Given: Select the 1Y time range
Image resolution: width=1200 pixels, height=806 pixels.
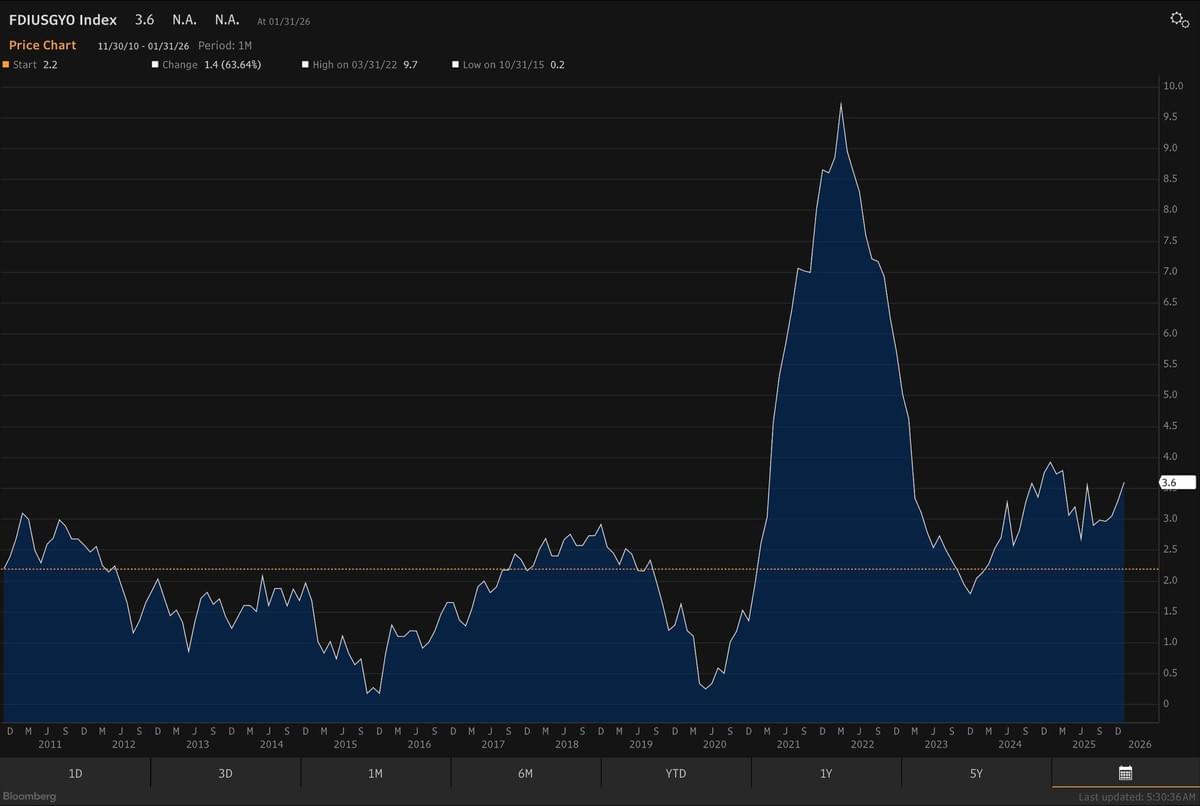Looking at the screenshot, I should click(826, 773).
